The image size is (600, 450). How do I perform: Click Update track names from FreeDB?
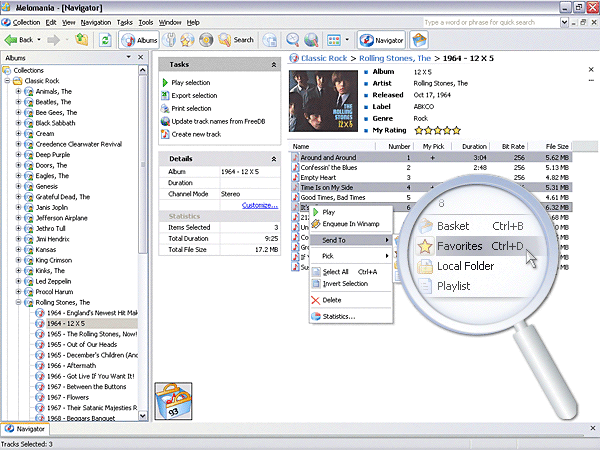[x=218, y=122]
